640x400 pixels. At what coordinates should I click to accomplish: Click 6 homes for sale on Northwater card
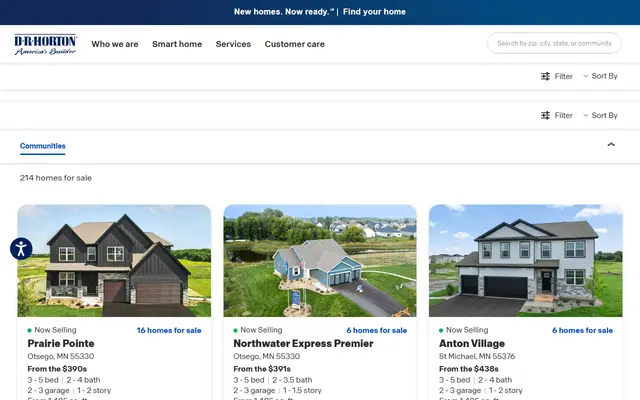coord(377,330)
